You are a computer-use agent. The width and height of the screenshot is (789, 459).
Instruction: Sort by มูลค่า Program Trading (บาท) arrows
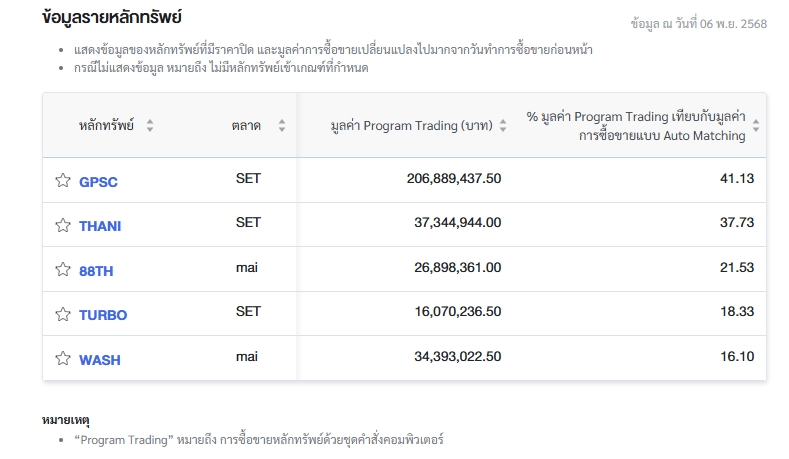502,126
